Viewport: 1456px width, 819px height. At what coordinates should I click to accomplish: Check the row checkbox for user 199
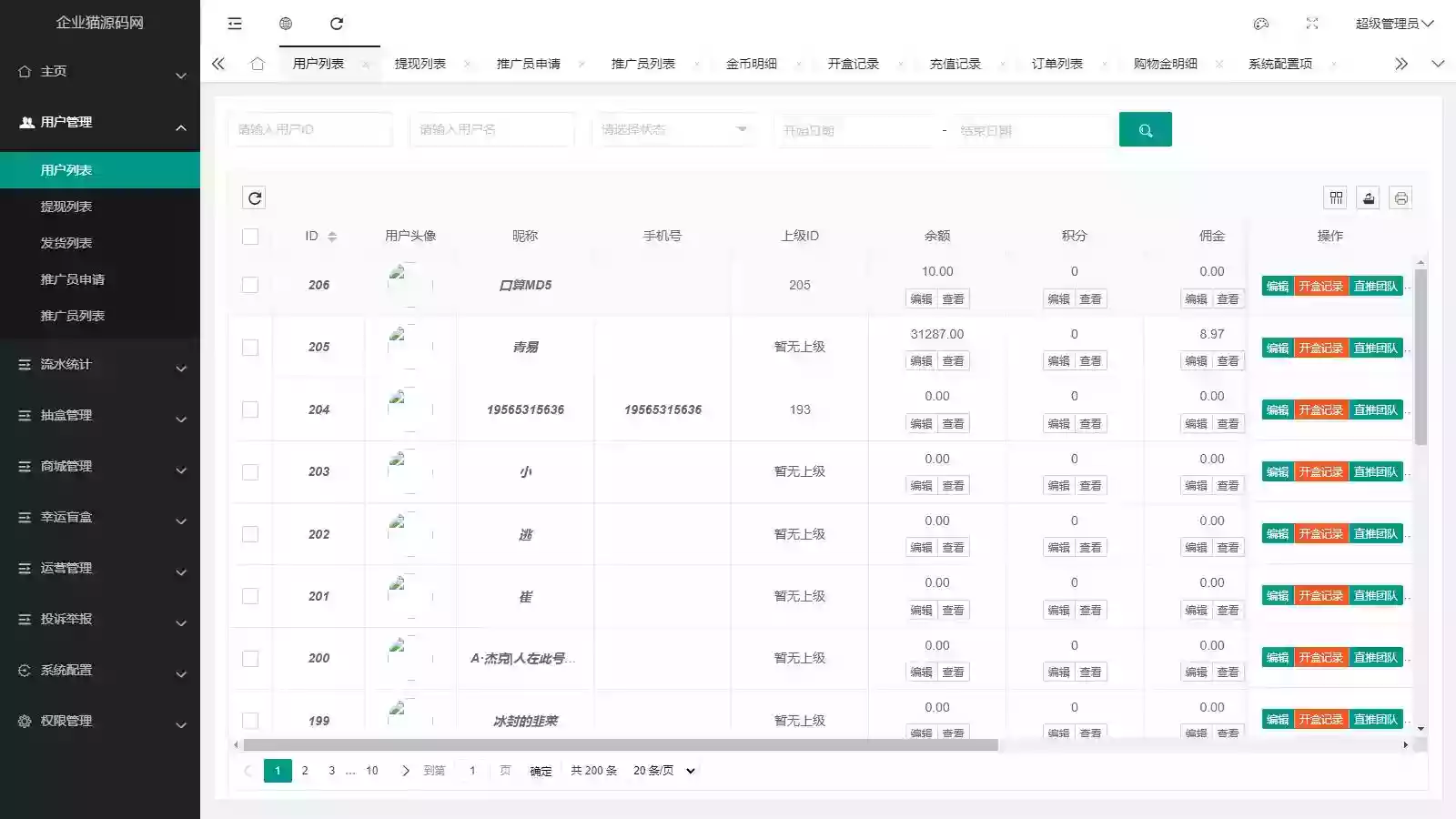click(x=251, y=720)
